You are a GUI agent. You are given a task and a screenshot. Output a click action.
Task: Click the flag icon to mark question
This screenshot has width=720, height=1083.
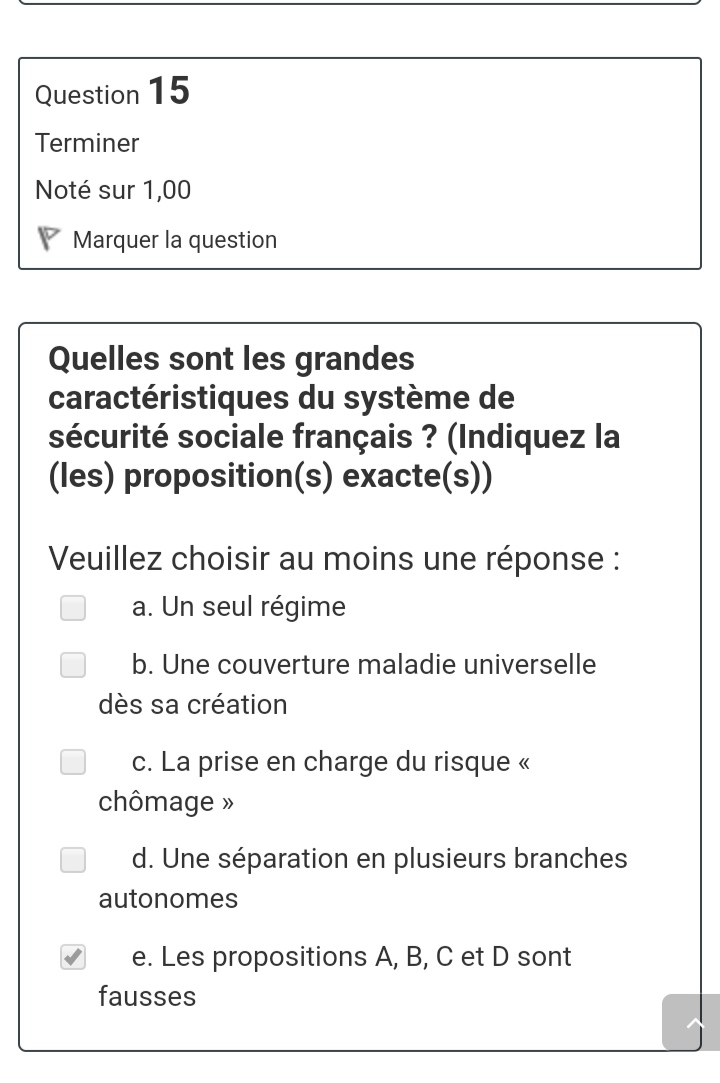click(48, 240)
